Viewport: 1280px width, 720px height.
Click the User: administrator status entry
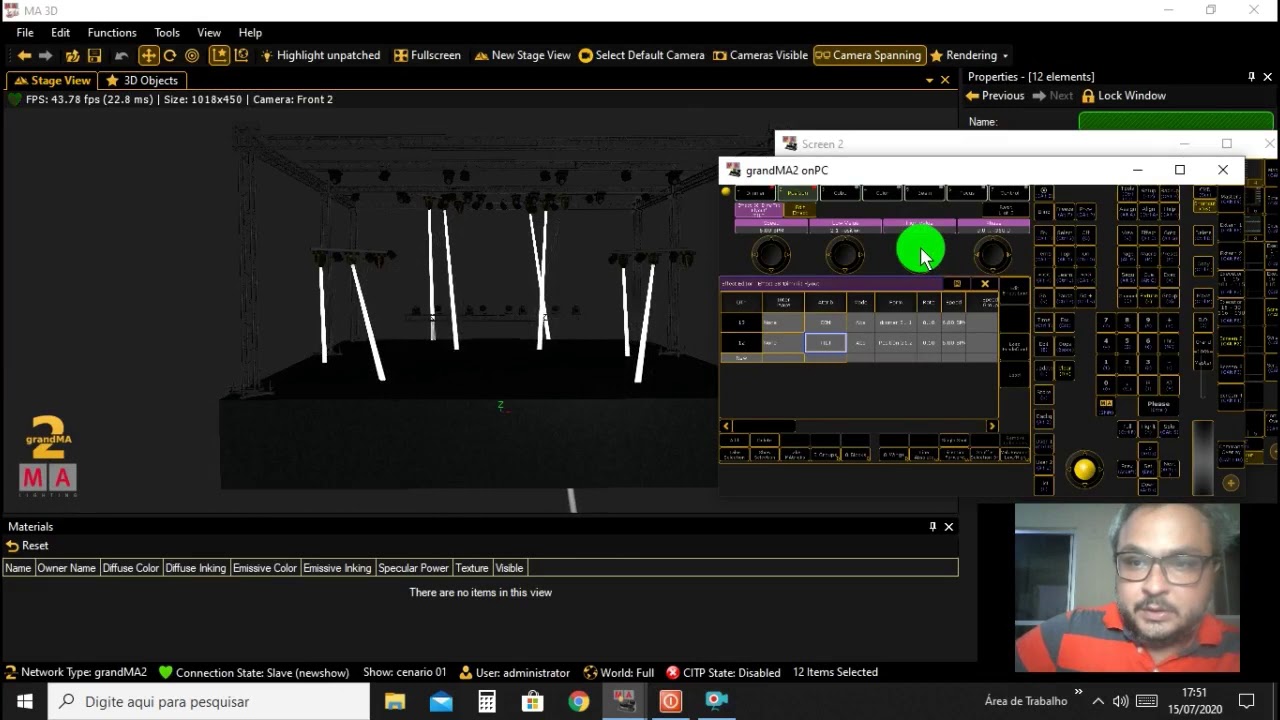coord(514,673)
